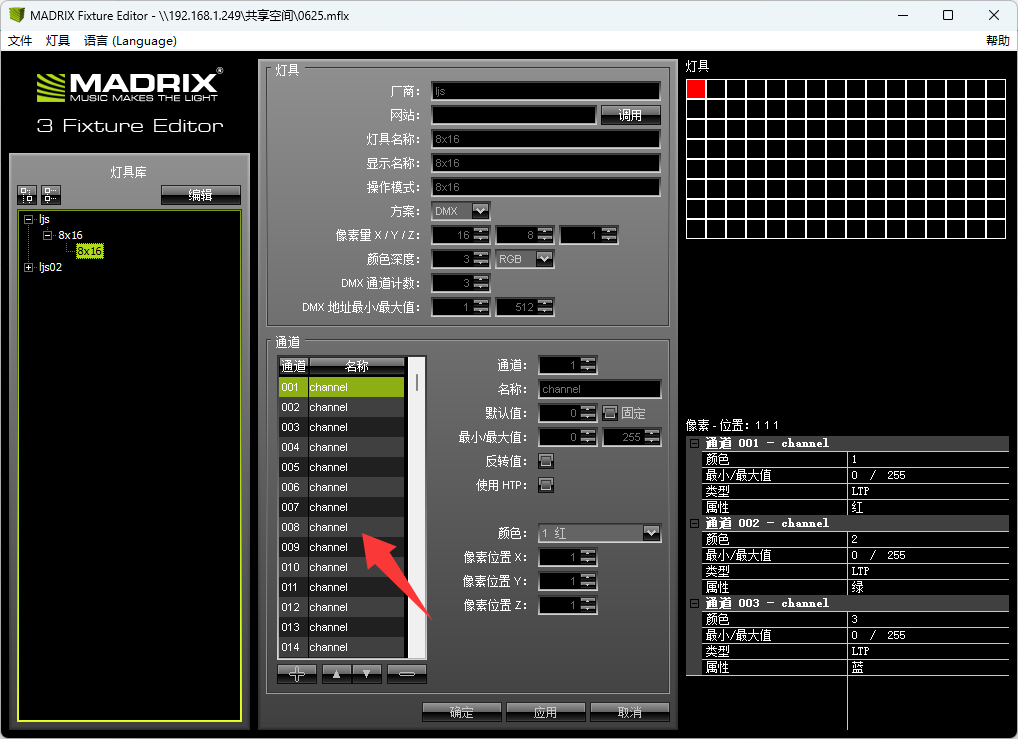Viewport: 1018px width, 739px height.
Task: Remove selected channel with the minus button
Action: [x=407, y=674]
